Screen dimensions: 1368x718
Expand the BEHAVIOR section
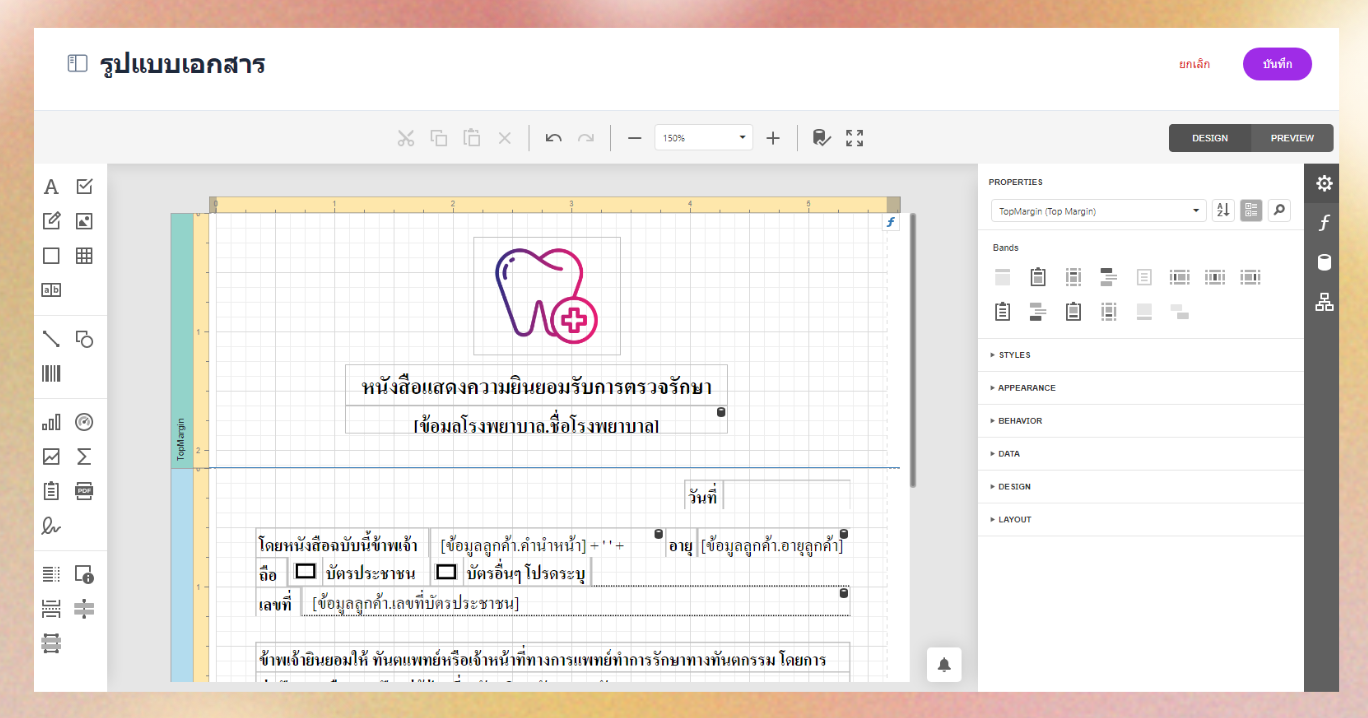pyautogui.click(x=1140, y=421)
